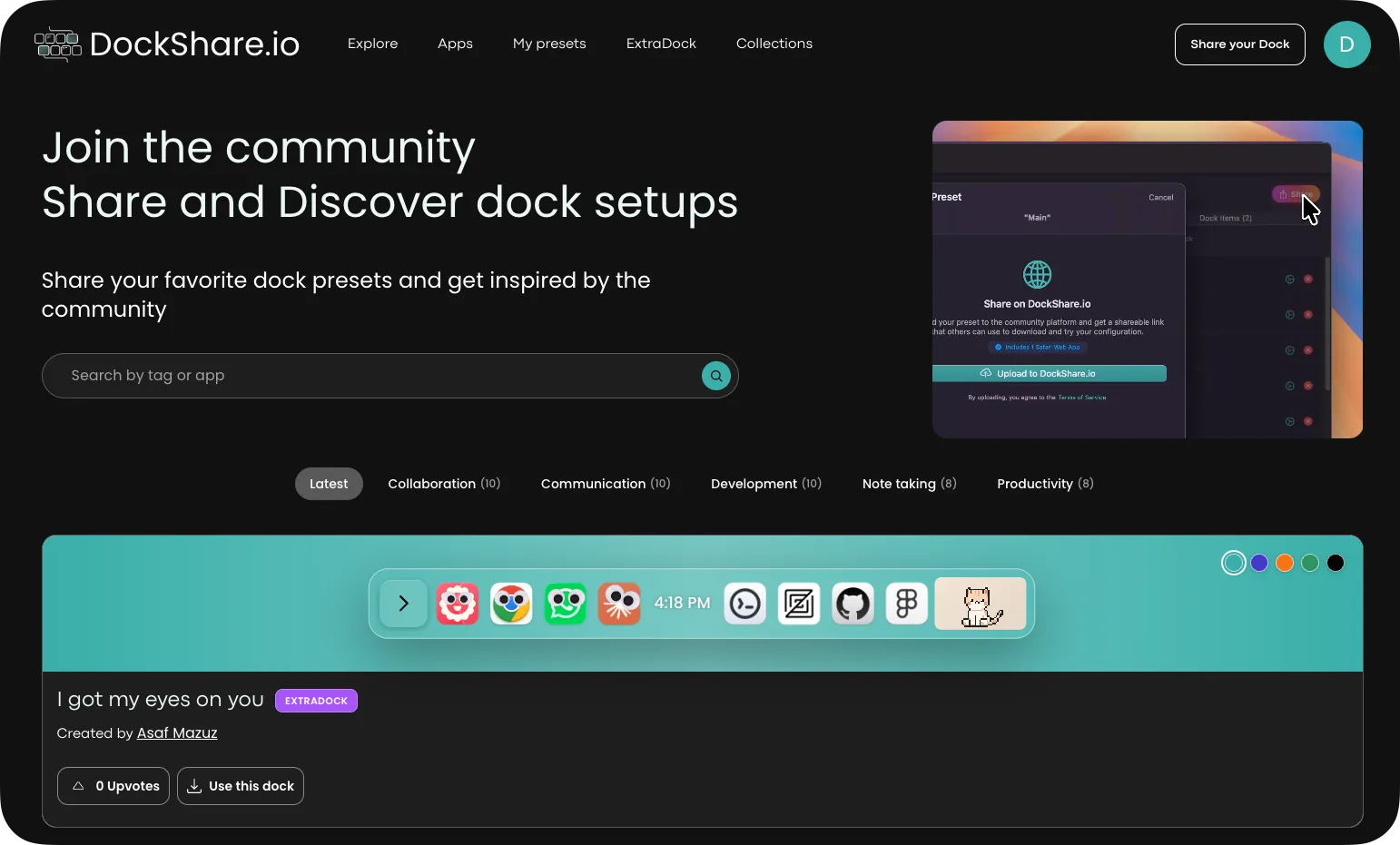This screenshot has height=845, width=1400.
Task: Select the teal background color swatch
Action: coord(1234,563)
